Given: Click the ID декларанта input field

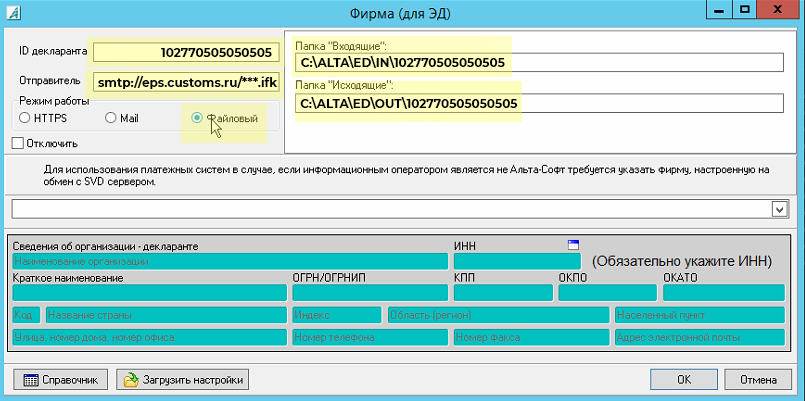Looking at the screenshot, I should pyautogui.click(x=186, y=52).
